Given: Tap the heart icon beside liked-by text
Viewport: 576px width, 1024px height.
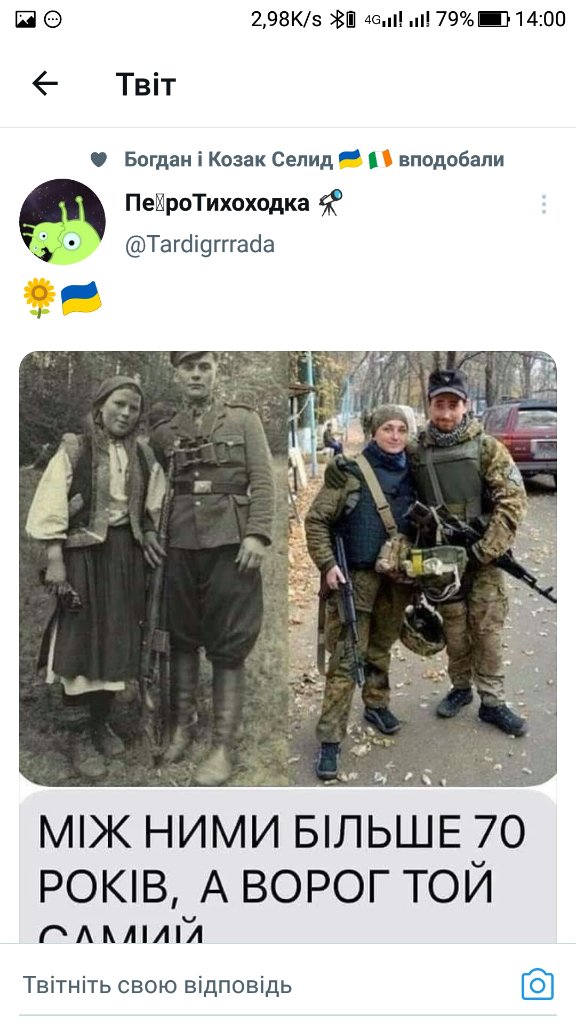Looking at the screenshot, I should click(x=99, y=159).
